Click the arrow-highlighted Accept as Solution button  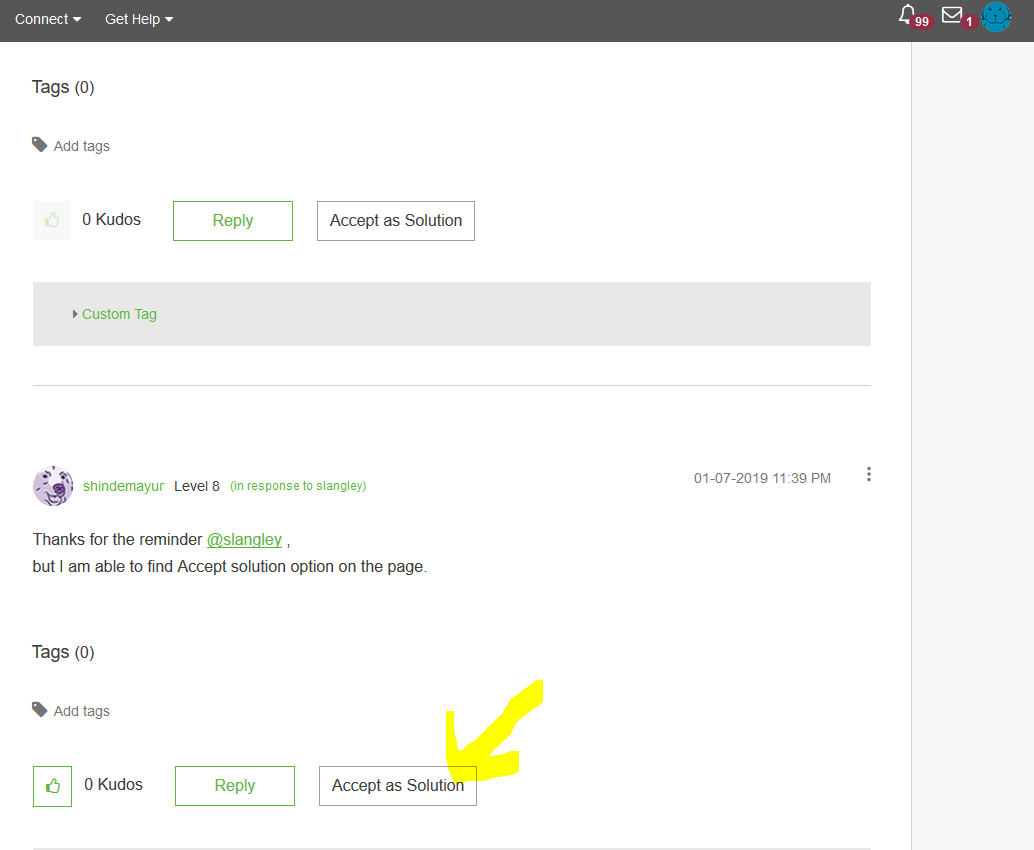click(397, 785)
